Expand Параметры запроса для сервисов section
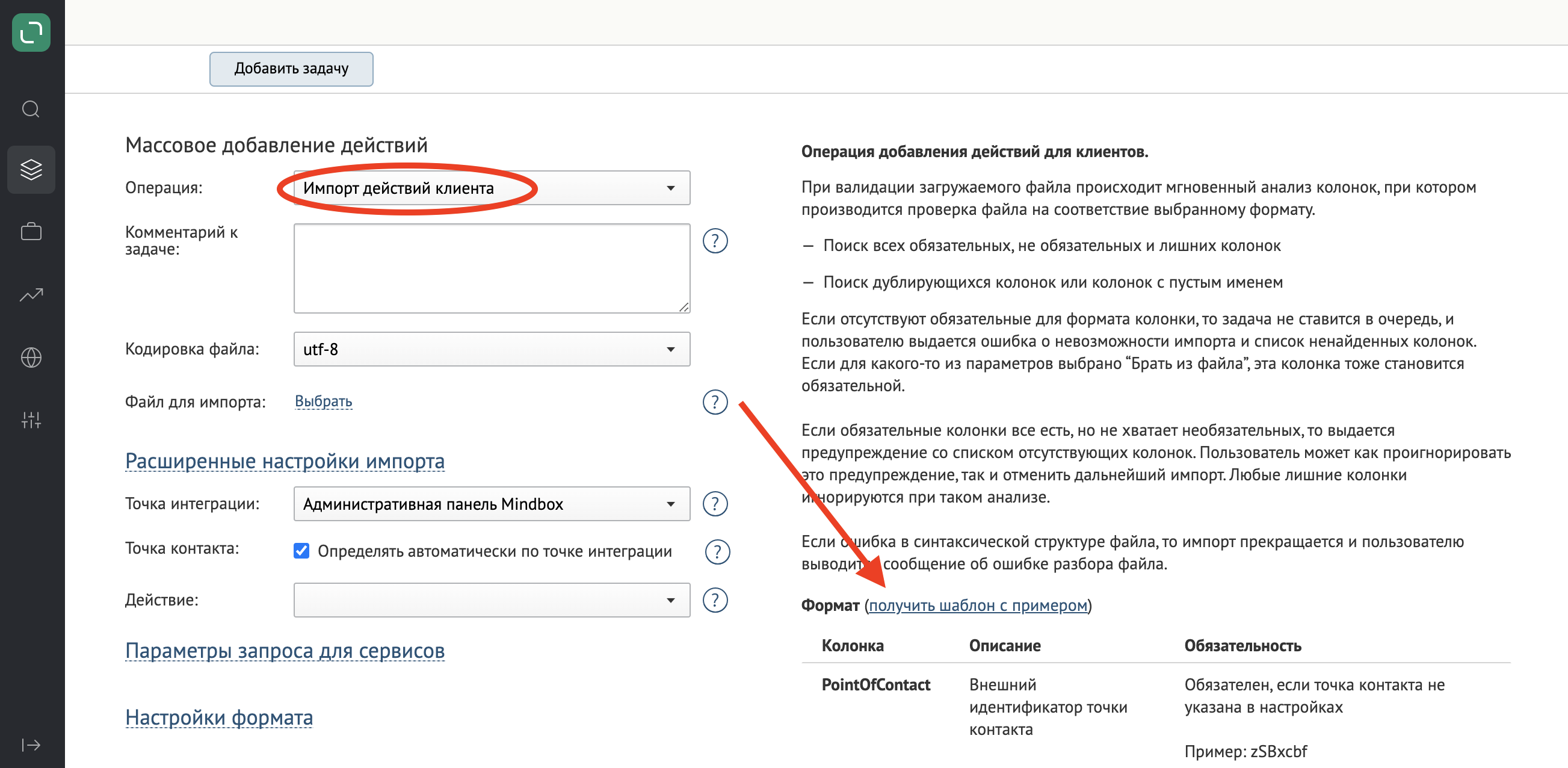Screen dimensions: 1568x768 285,651
